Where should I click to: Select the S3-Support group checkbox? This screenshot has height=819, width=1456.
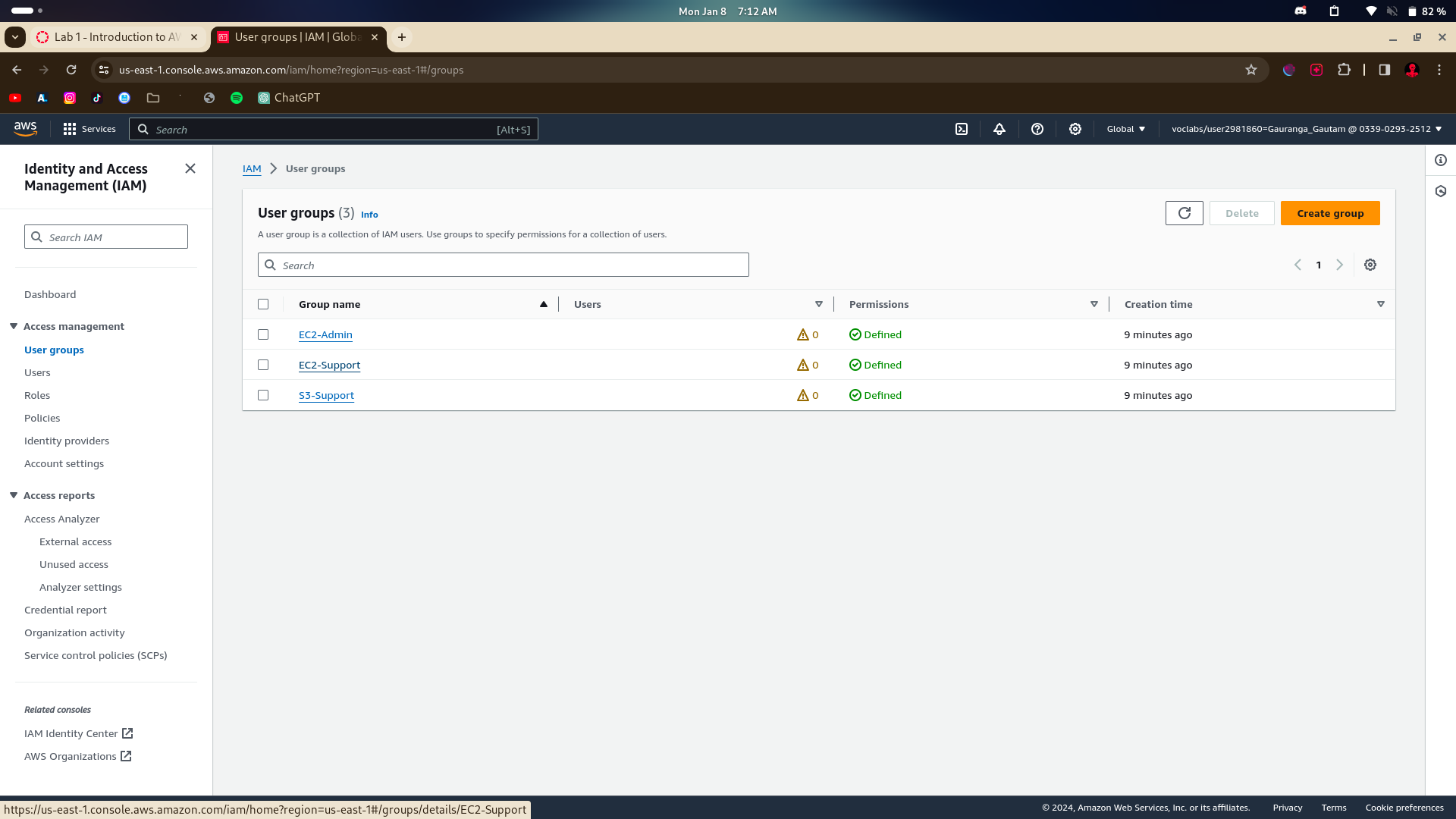coord(263,395)
